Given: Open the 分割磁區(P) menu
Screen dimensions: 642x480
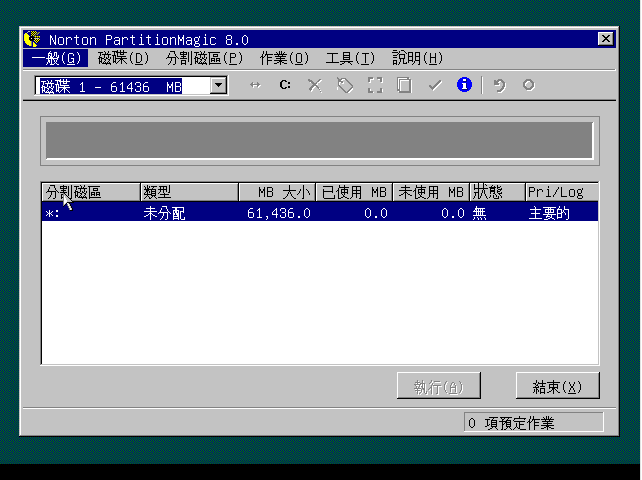Looking at the screenshot, I should click(204, 59).
